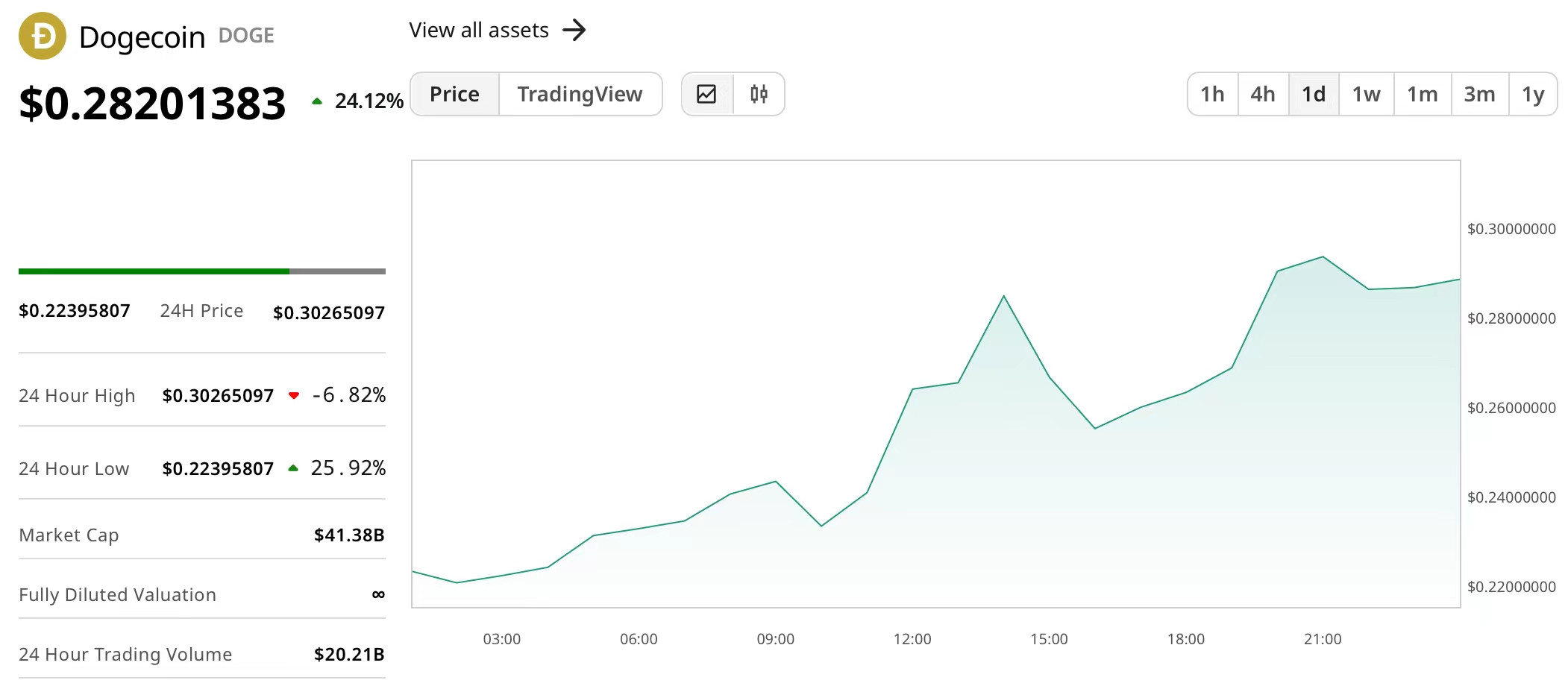Click the $0.22000000 axis label
Viewport: 1568px width, 689px height.
[x=1511, y=587]
